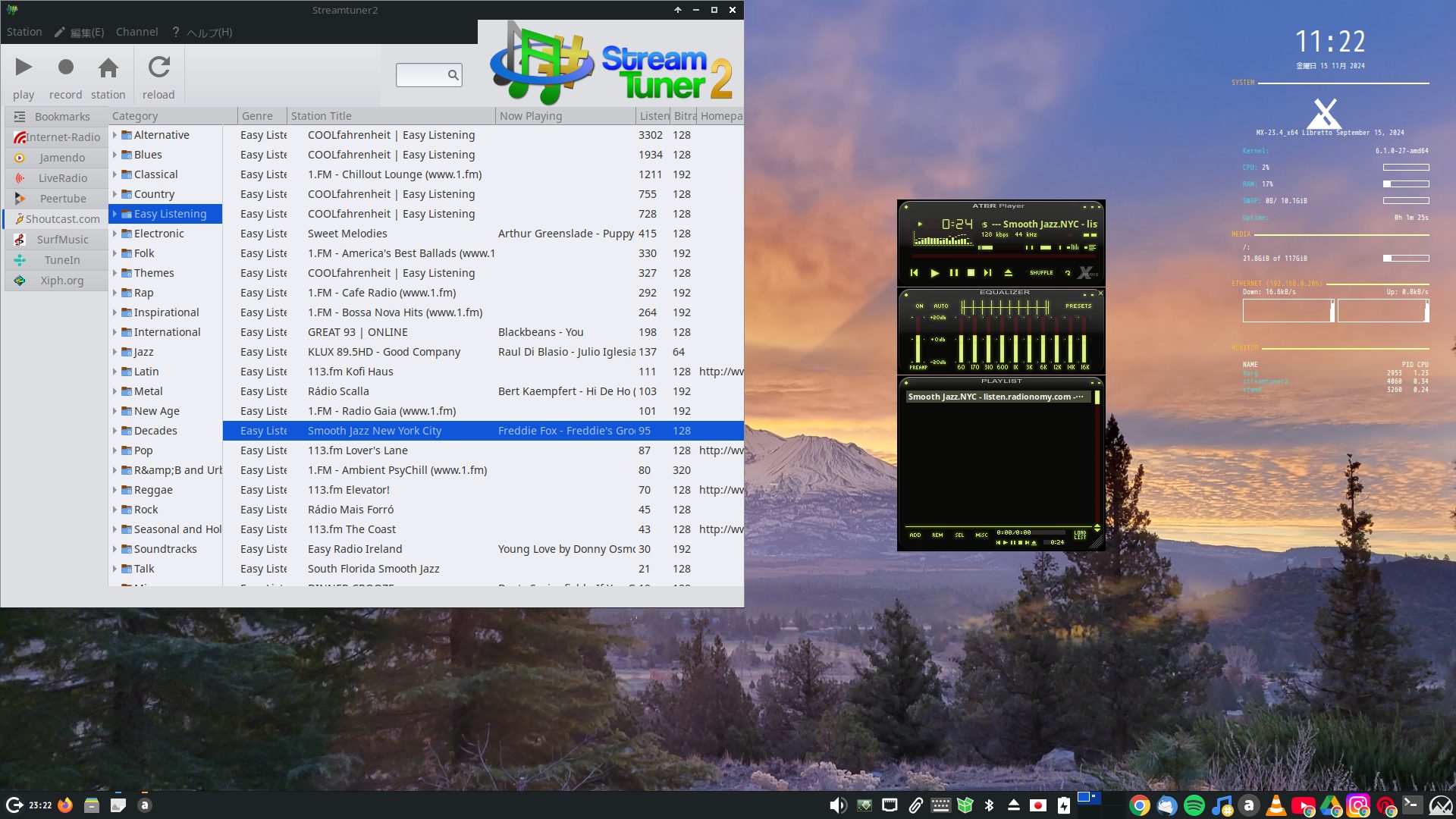Expand the Rock category
Image resolution: width=1456 pixels, height=819 pixels.
(x=115, y=510)
